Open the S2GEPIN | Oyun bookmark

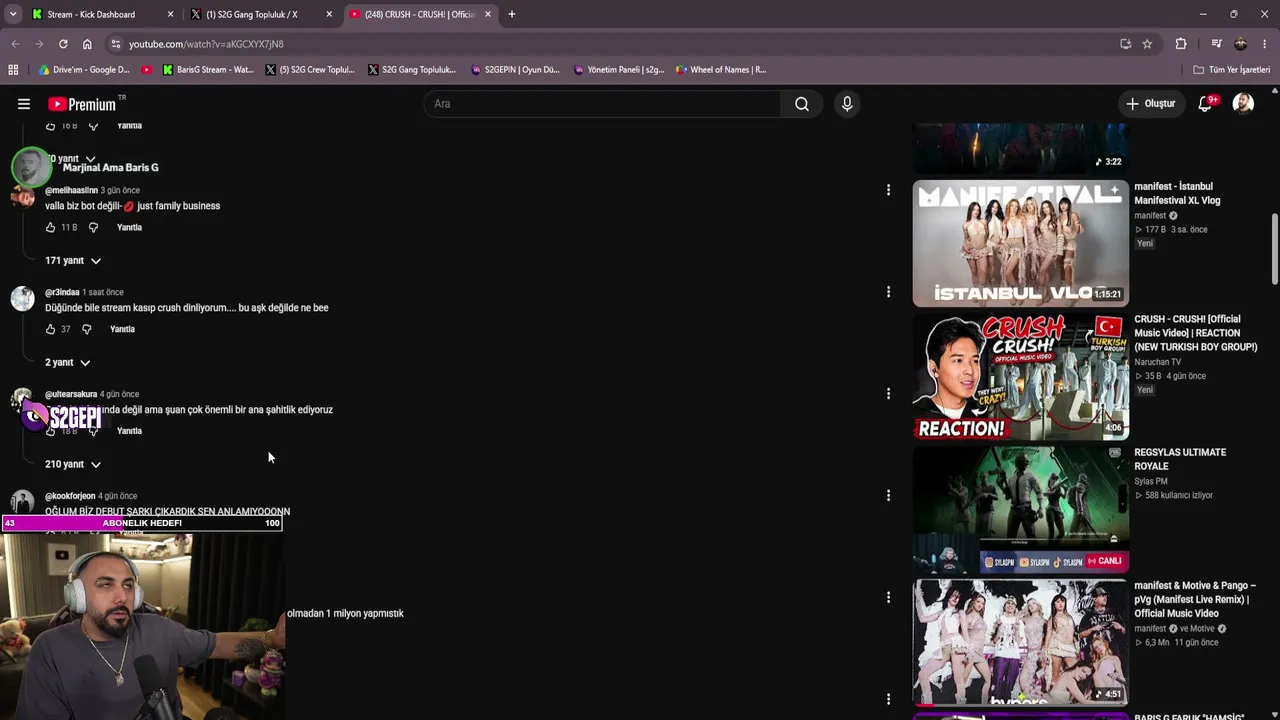click(x=515, y=70)
